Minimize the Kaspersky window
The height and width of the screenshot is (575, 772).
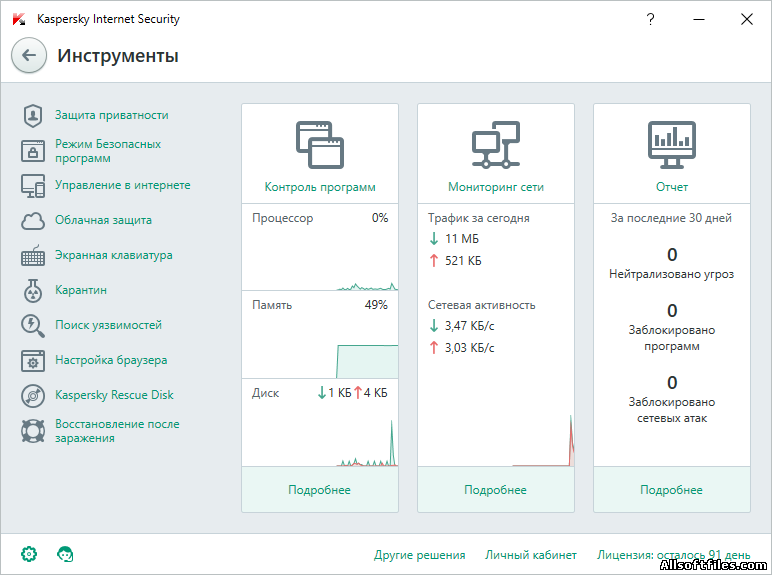click(x=699, y=19)
